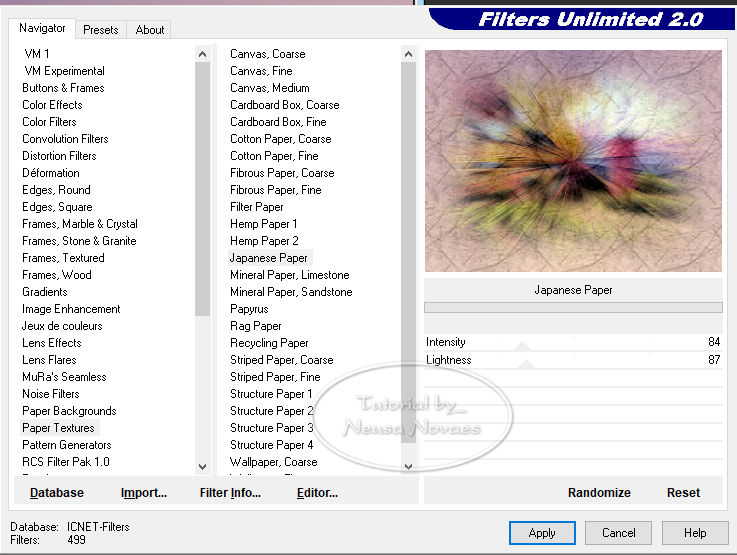Choose Frames, Marble & Crystal
This screenshot has height=555, width=737.
coord(80,224)
